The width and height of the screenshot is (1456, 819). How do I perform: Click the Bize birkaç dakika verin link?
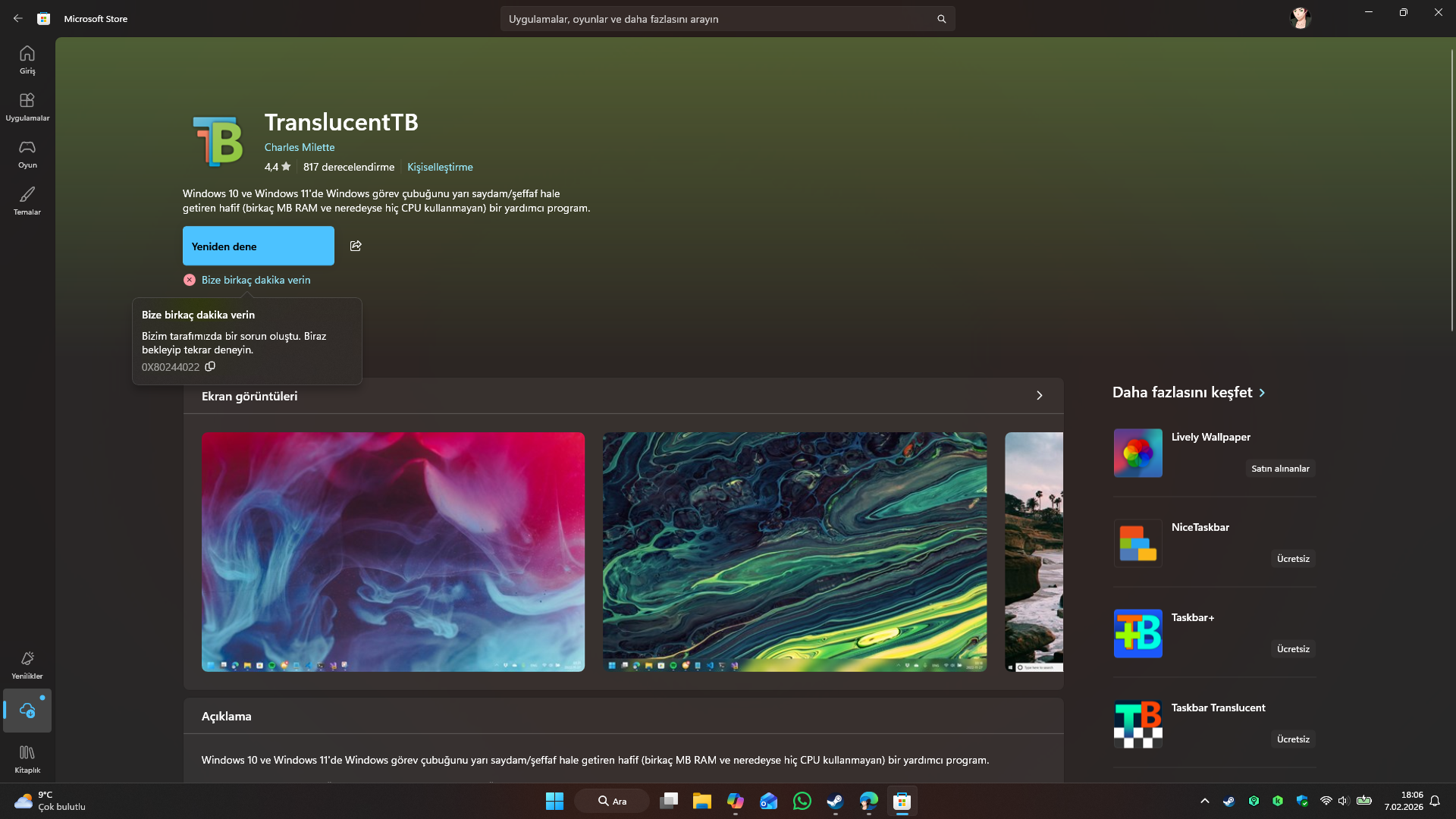tap(256, 280)
